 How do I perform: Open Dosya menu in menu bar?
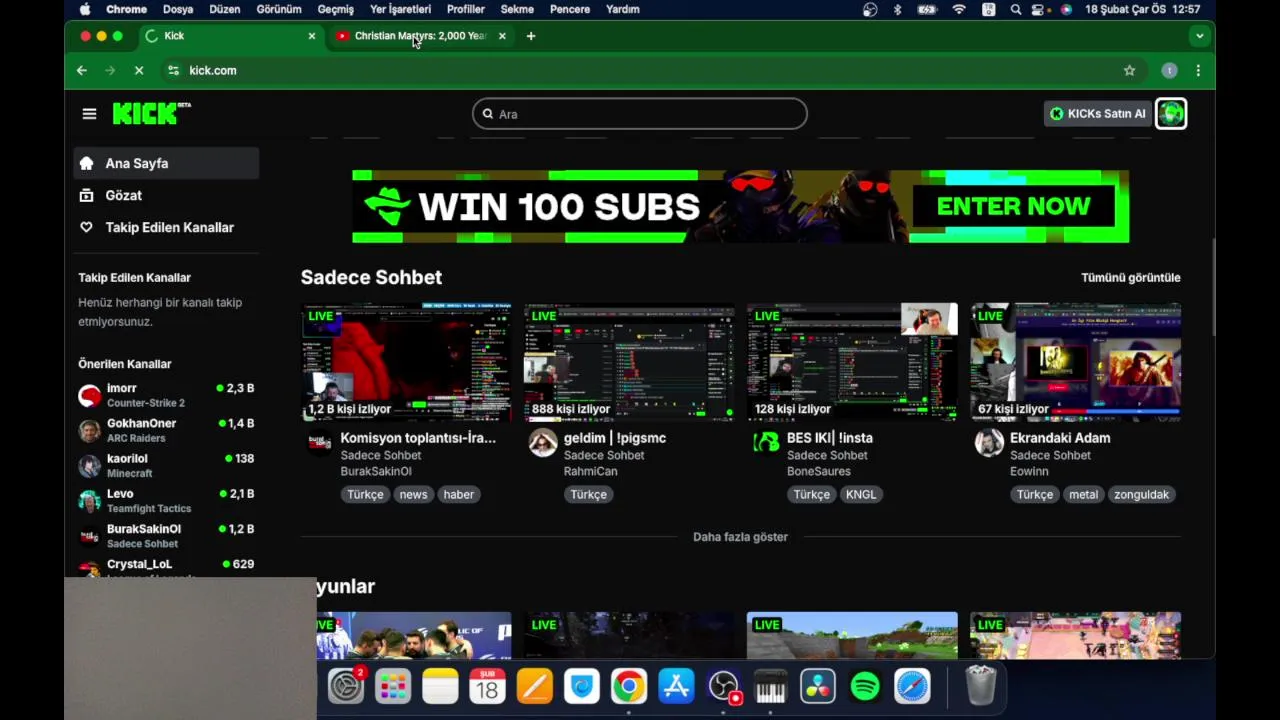pos(178,9)
